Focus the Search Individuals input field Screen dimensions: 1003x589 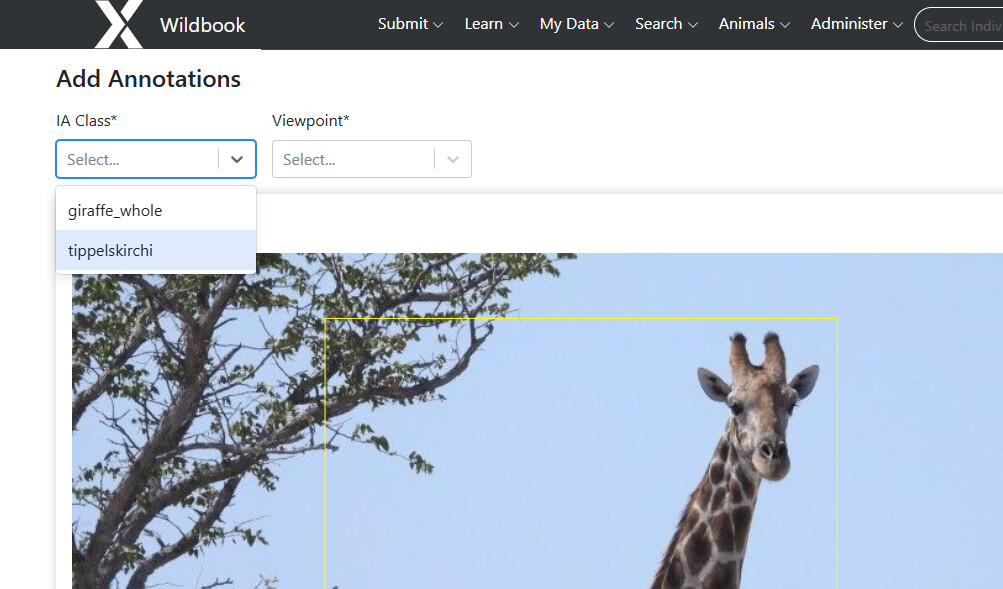click(x=959, y=26)
